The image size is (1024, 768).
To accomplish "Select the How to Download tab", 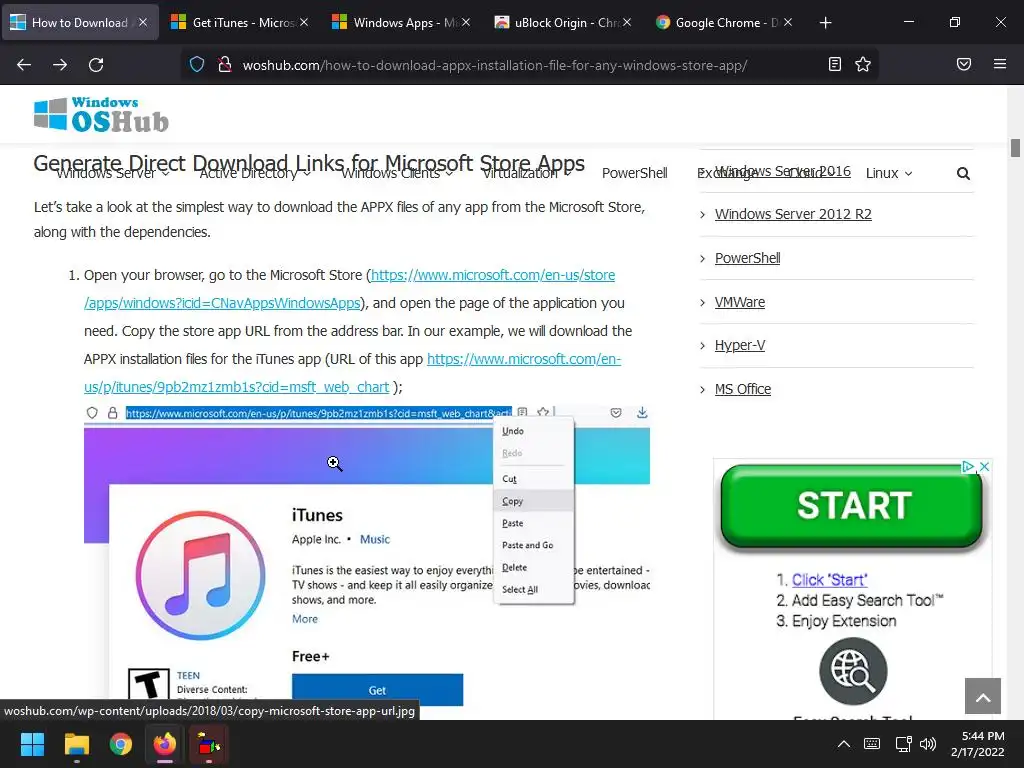I will pyautogui.click(x=80, y=22).
